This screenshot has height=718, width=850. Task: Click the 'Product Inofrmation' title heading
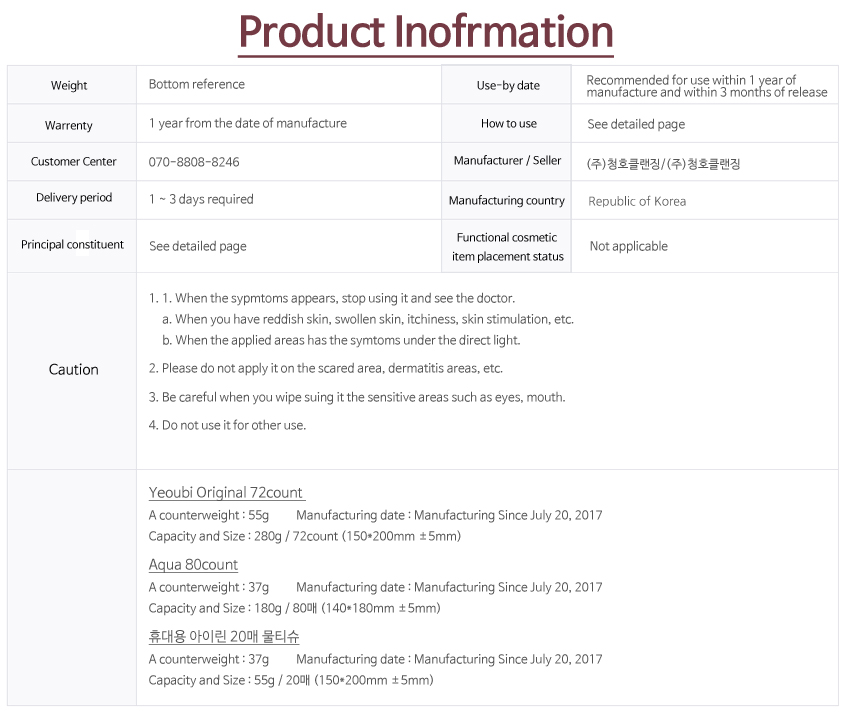(x=425, y=32)
